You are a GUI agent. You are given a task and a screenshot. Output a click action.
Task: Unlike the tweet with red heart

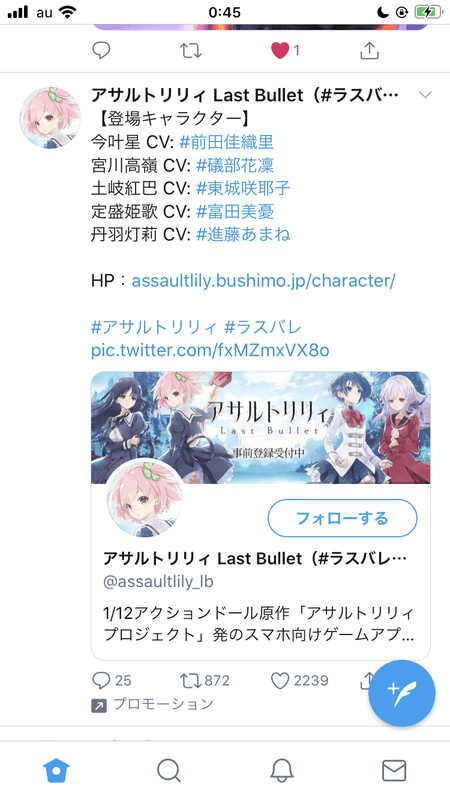coord(280,50)
